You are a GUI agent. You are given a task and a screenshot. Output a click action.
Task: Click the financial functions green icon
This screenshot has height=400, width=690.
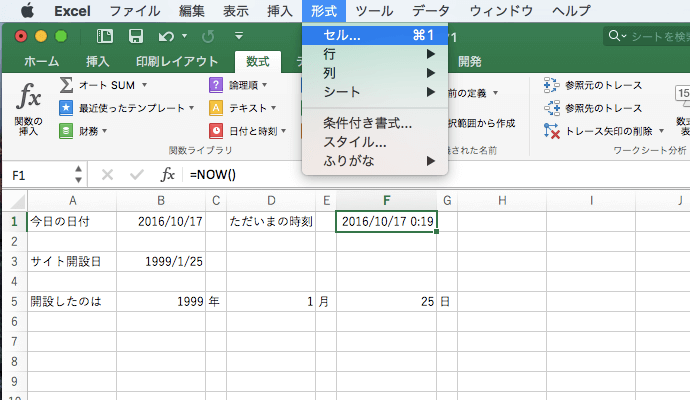point(66,131)
